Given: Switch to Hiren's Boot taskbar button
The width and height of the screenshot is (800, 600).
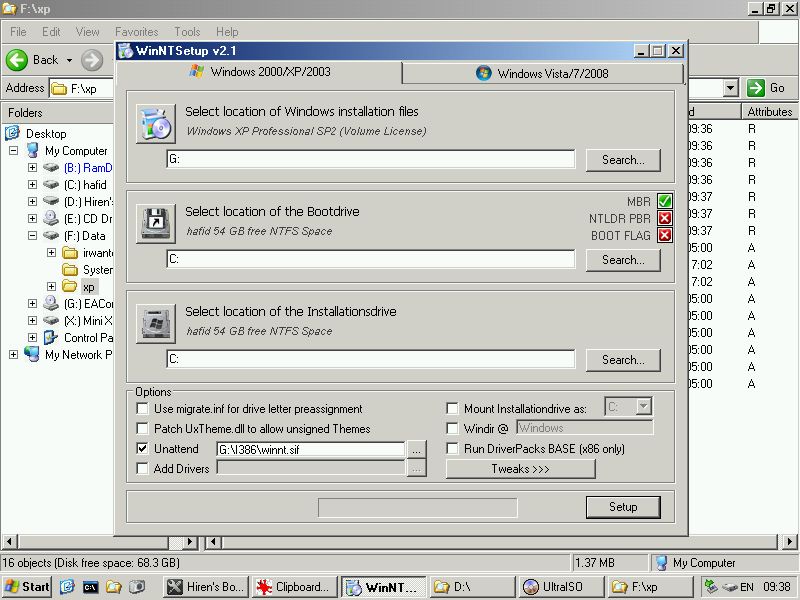Looking at the screenshot, I should pos(207,587).
